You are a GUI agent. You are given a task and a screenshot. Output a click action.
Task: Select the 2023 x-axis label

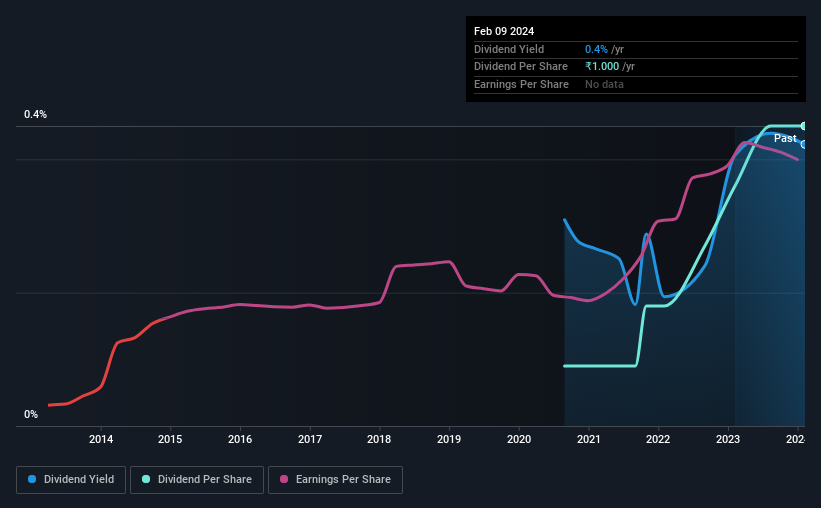pos(728,439)
